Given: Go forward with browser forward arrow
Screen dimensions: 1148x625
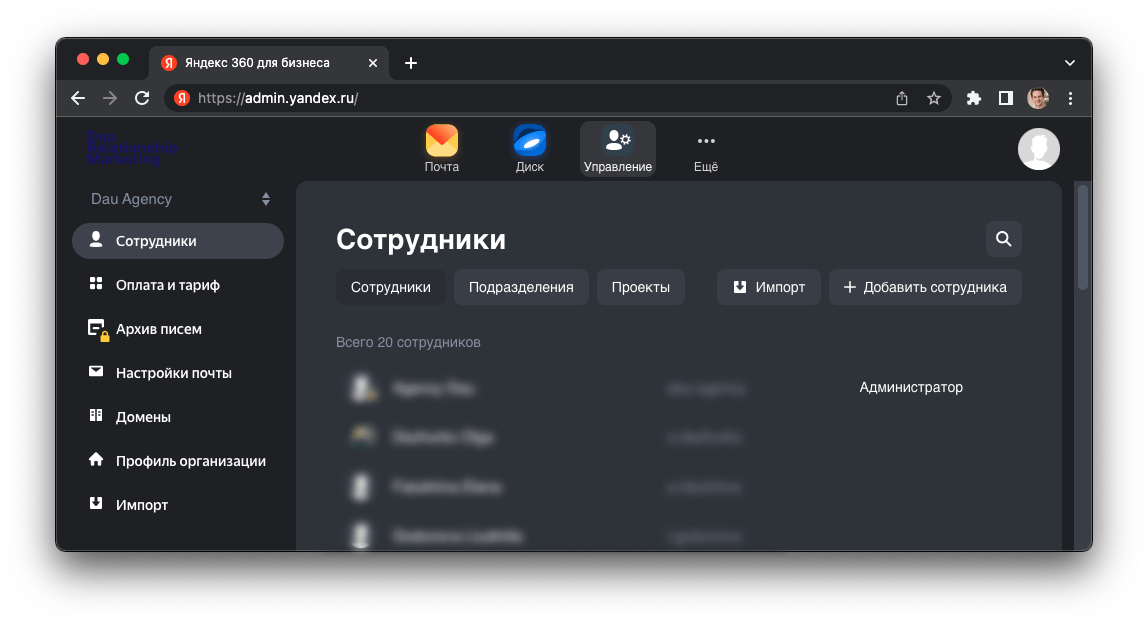Looking at the screenshot, I should point(110,98).
